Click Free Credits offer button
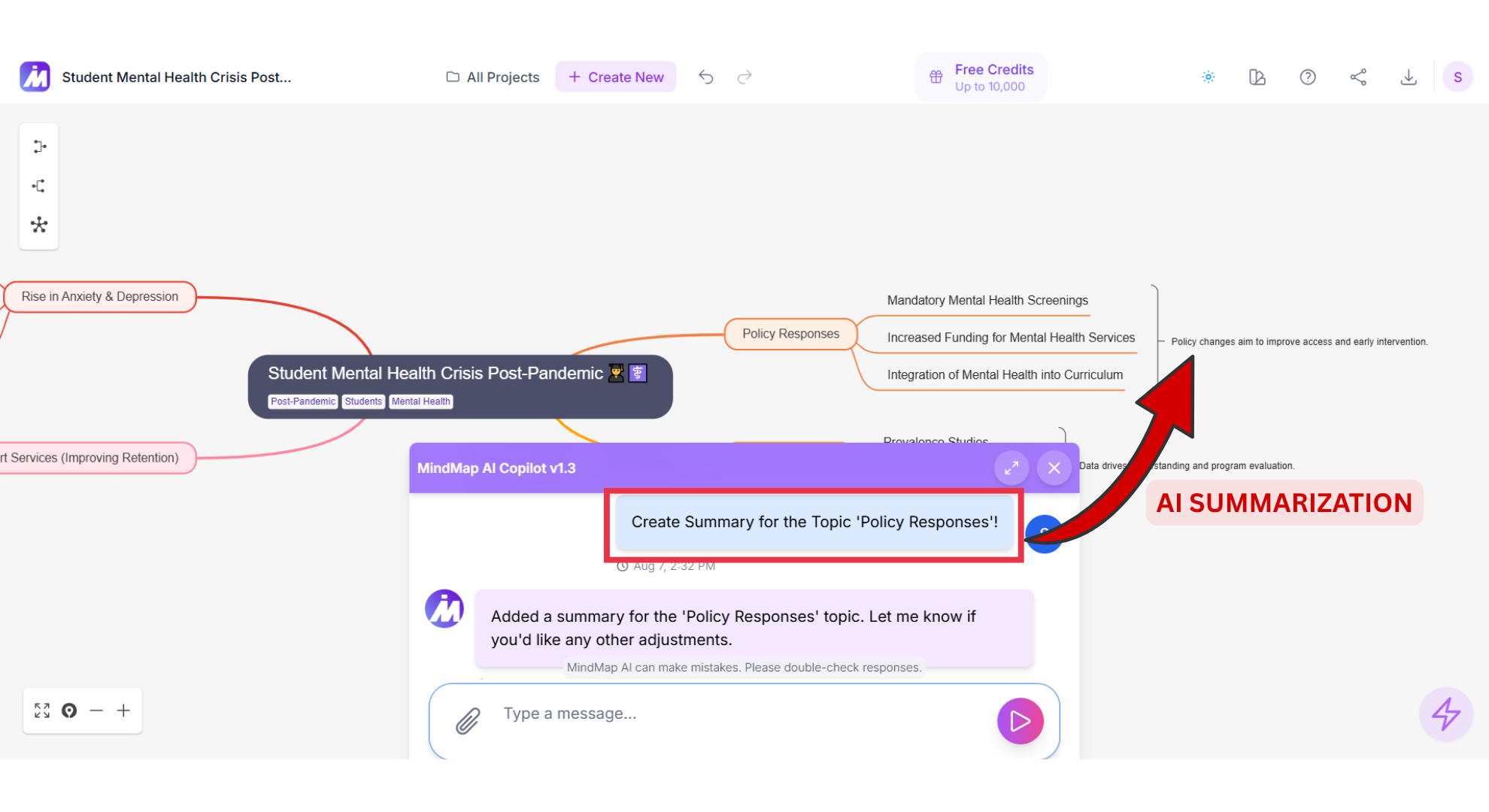Screen dimensions: 1489x812 (981, 77)
